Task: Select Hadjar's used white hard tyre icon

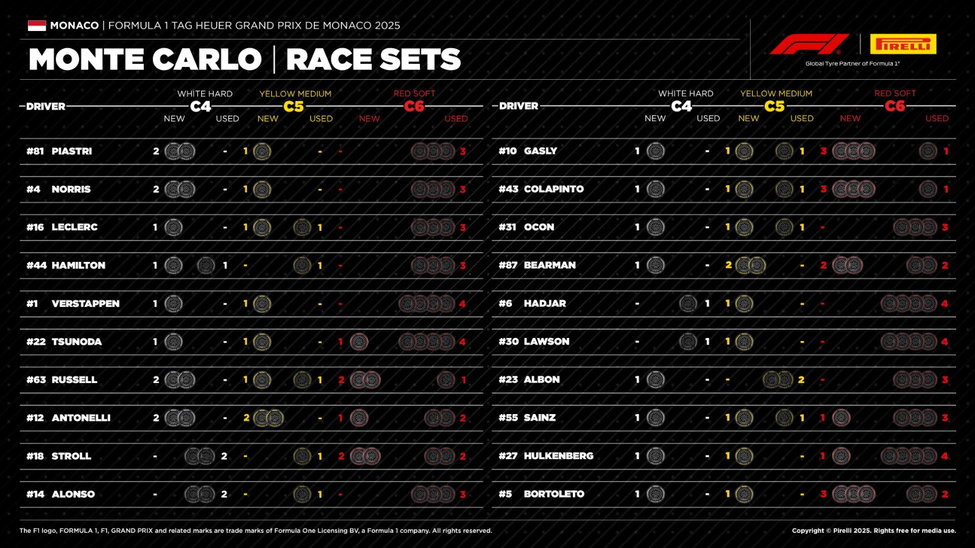Action: (x=688, y=303)
